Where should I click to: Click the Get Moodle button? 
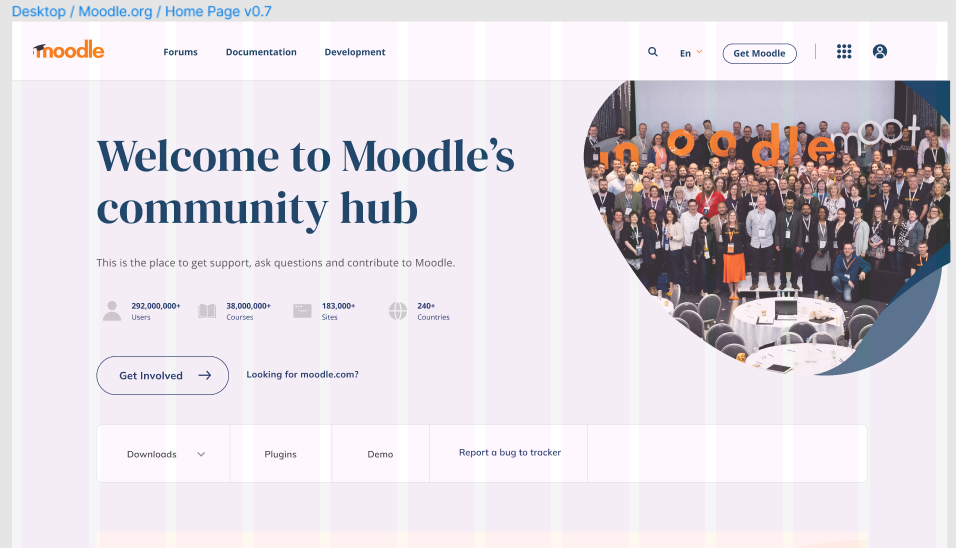pos(760,54)
